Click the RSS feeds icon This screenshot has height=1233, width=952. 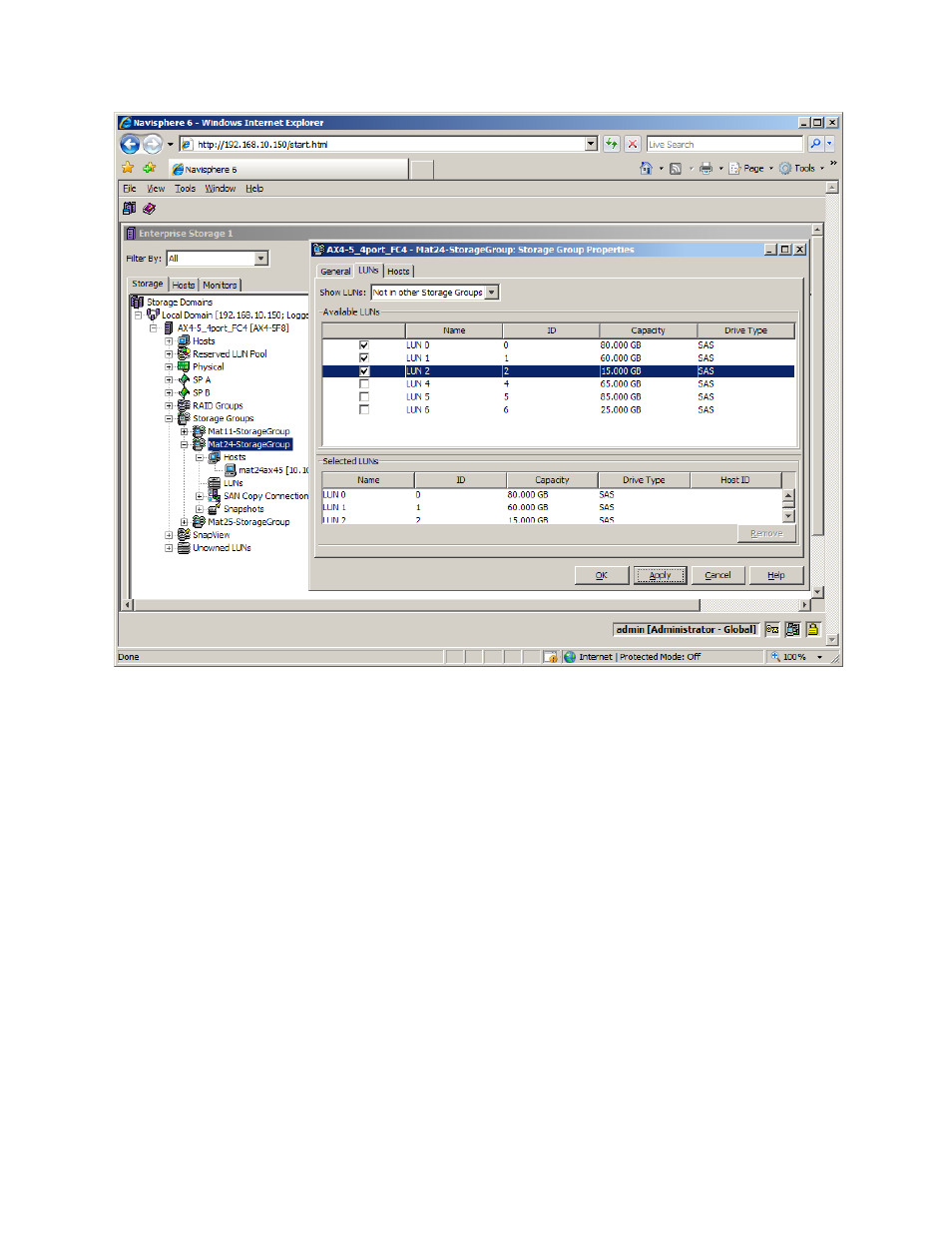[676, 169]
